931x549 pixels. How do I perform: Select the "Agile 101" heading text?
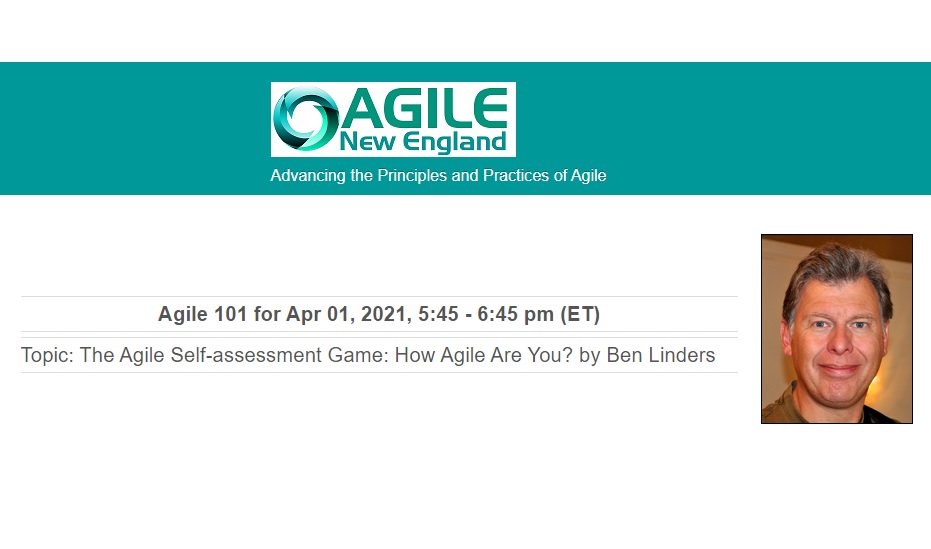202,314
